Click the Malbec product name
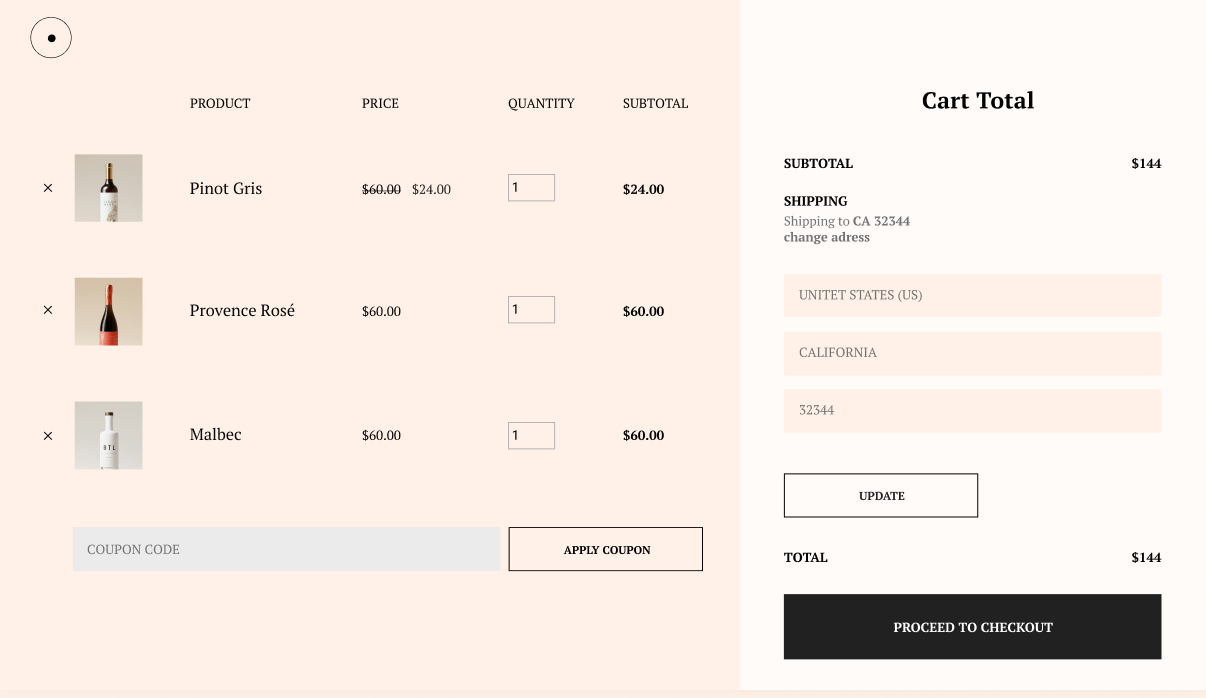 point(216,434)
